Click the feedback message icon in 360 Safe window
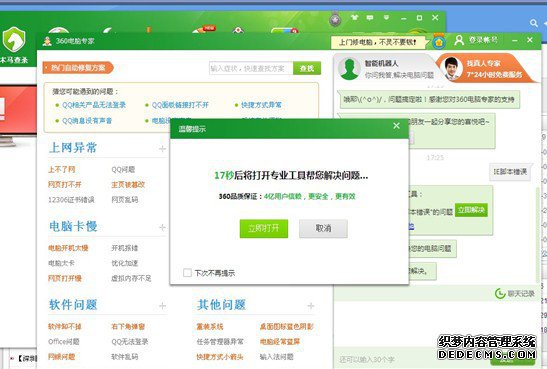 [370, 17]
